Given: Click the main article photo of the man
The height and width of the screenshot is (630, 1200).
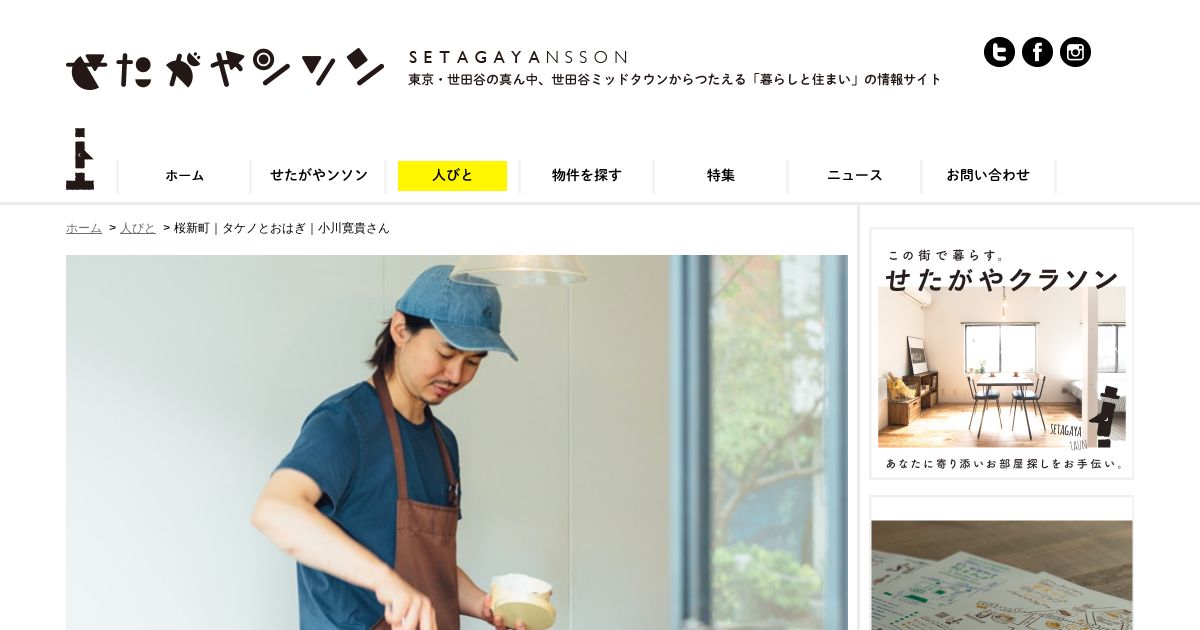Looking at the screenshot, I should (457, 442).
